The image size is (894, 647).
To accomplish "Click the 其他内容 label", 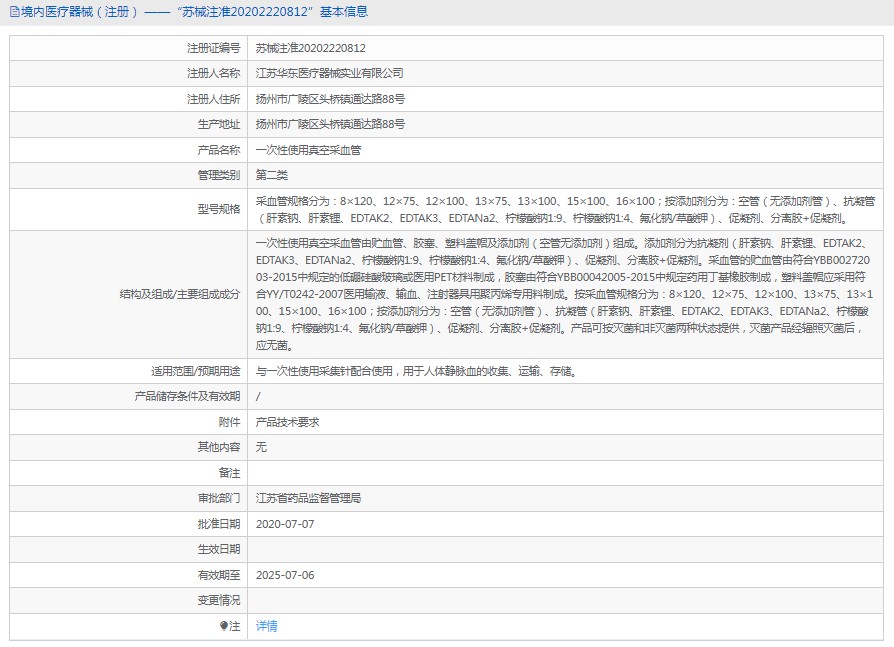I will coord(219,447).
